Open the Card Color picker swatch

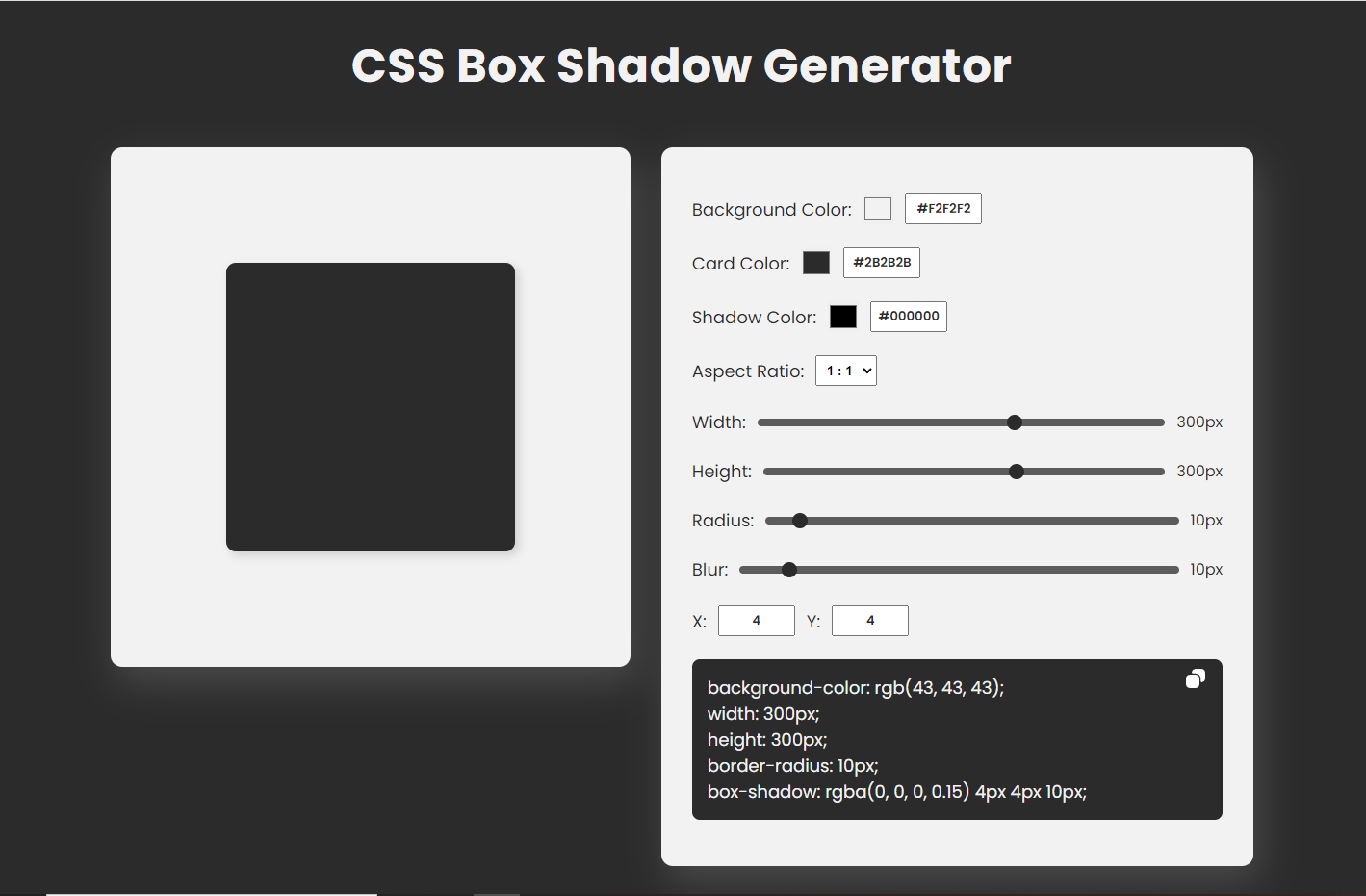coord(815,262)
